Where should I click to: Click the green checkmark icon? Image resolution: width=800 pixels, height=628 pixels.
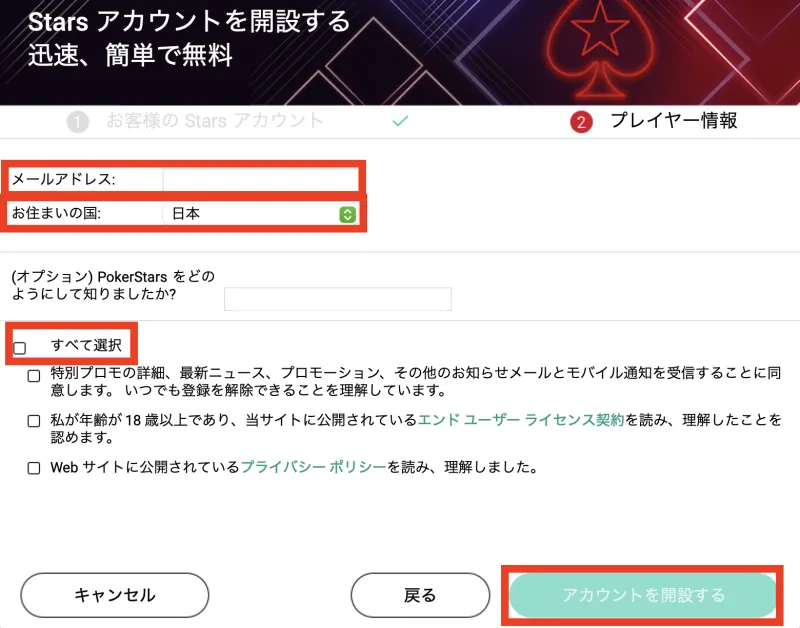pyautogui.click(x=400, y=121)
